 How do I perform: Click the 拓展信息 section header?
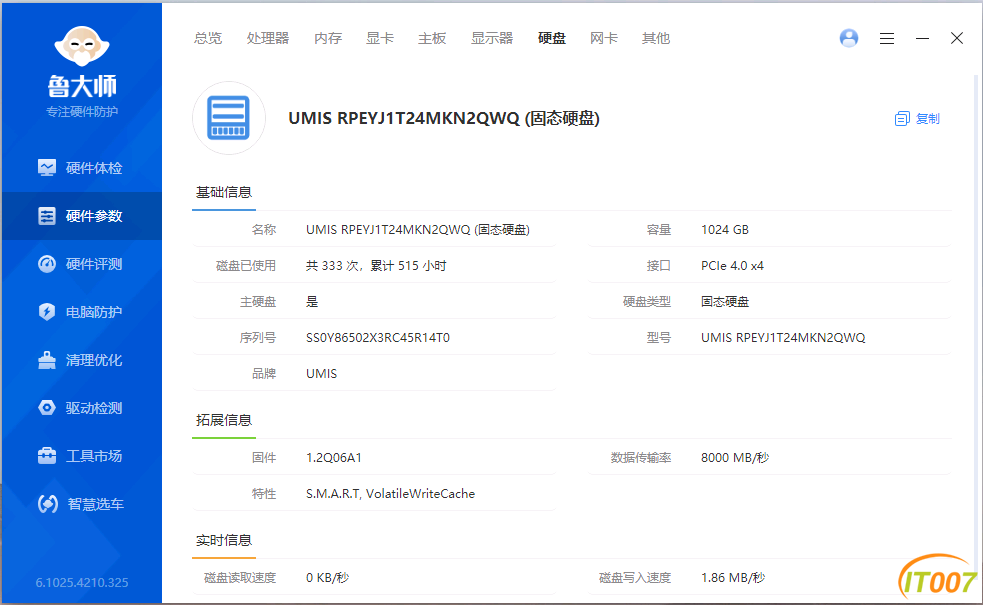click(x=224, y=420)
